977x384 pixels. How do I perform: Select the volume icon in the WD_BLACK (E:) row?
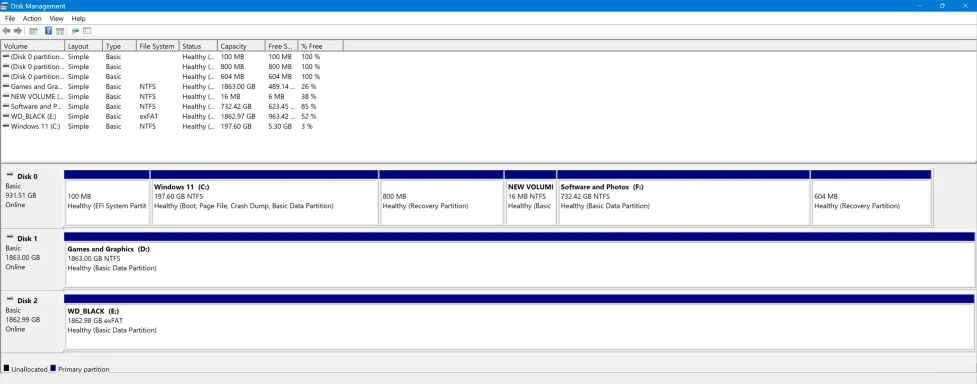click(x=6, y=117)
